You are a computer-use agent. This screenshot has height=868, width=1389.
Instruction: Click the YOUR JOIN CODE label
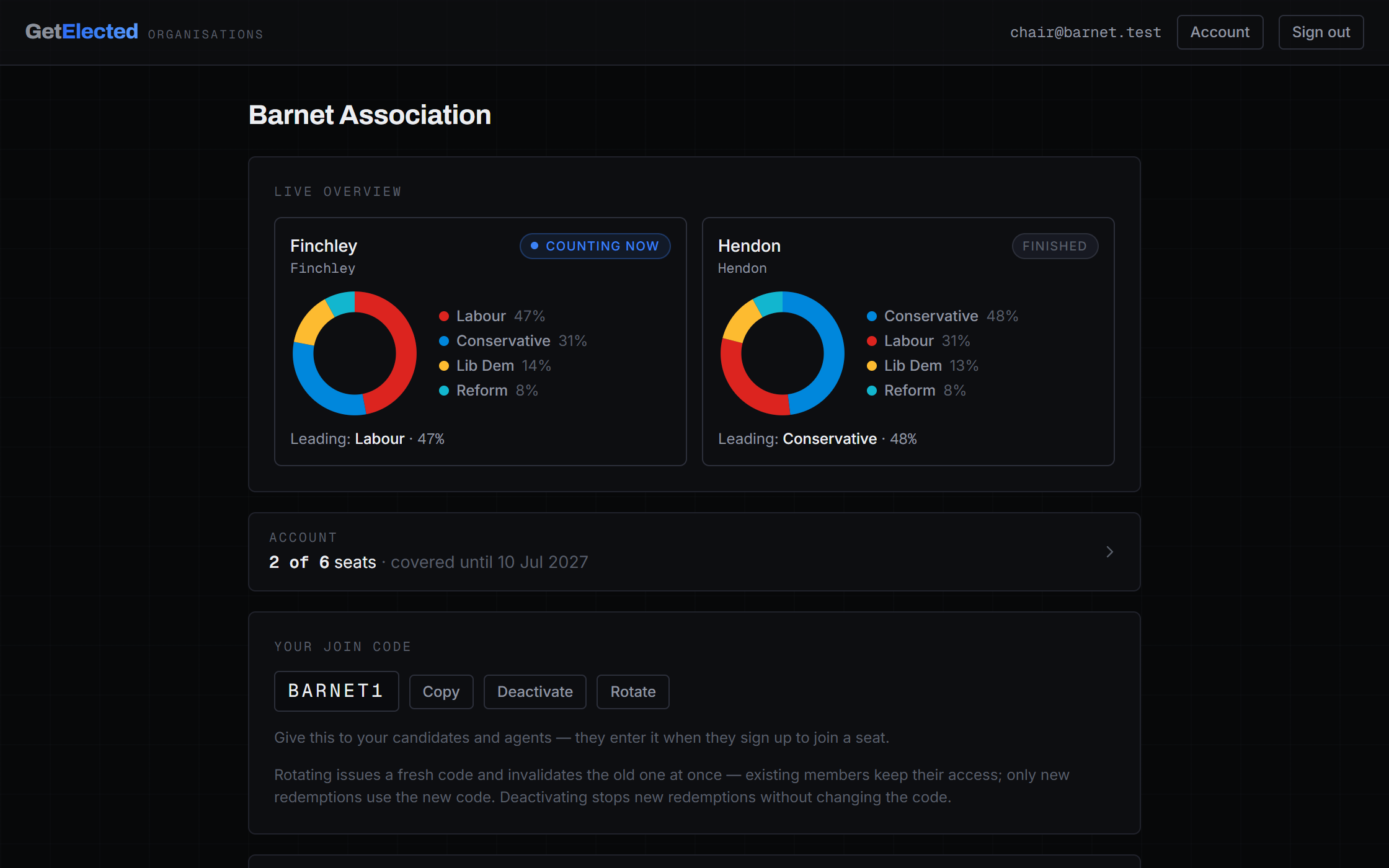[x=342, y=647]
